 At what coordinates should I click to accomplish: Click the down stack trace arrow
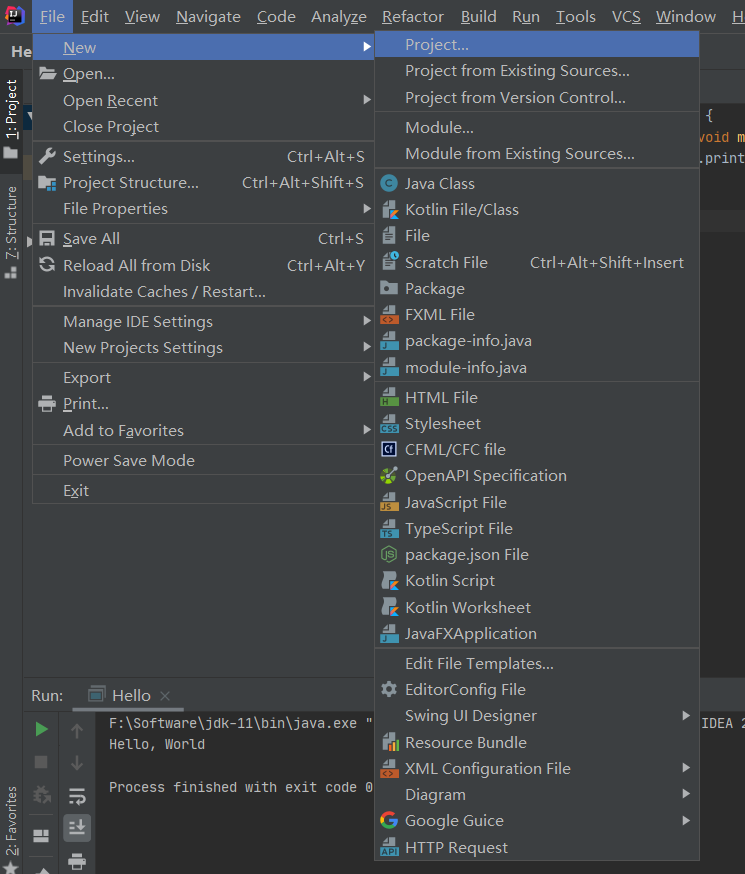[77, 763]
